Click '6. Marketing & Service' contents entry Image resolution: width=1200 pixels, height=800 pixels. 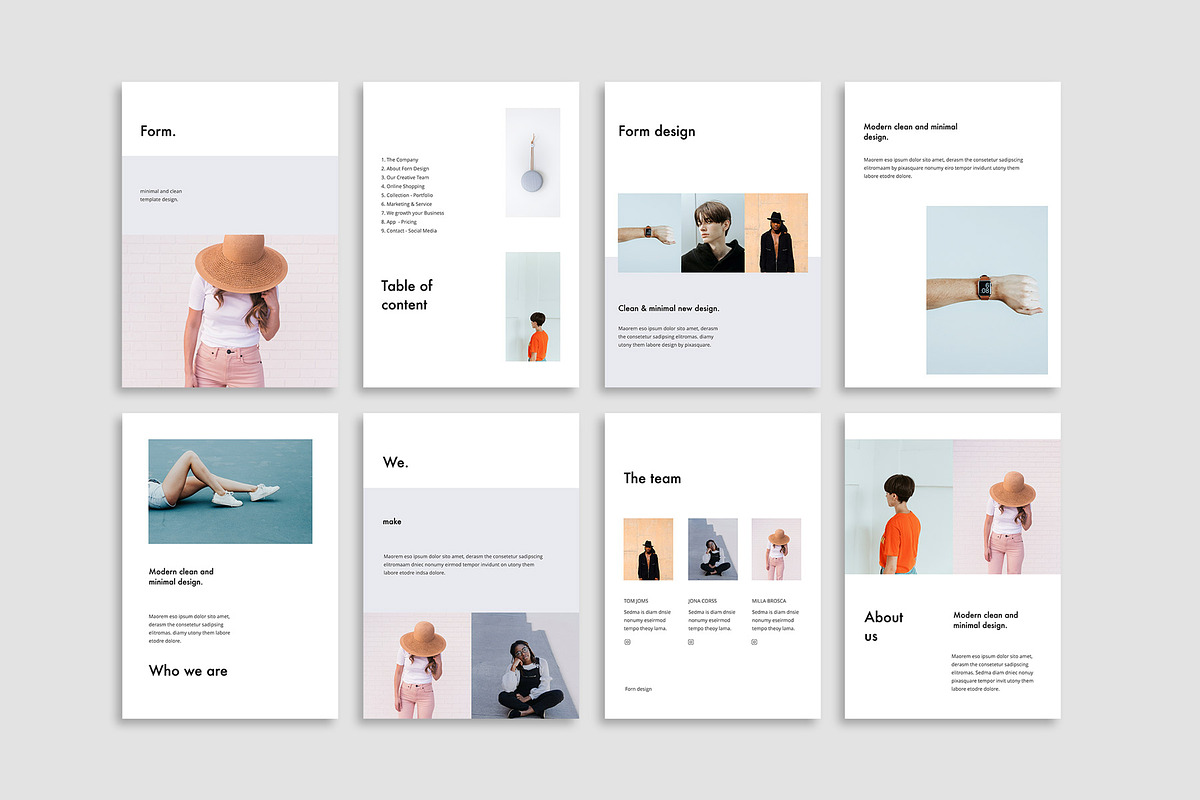click(407, 204)
